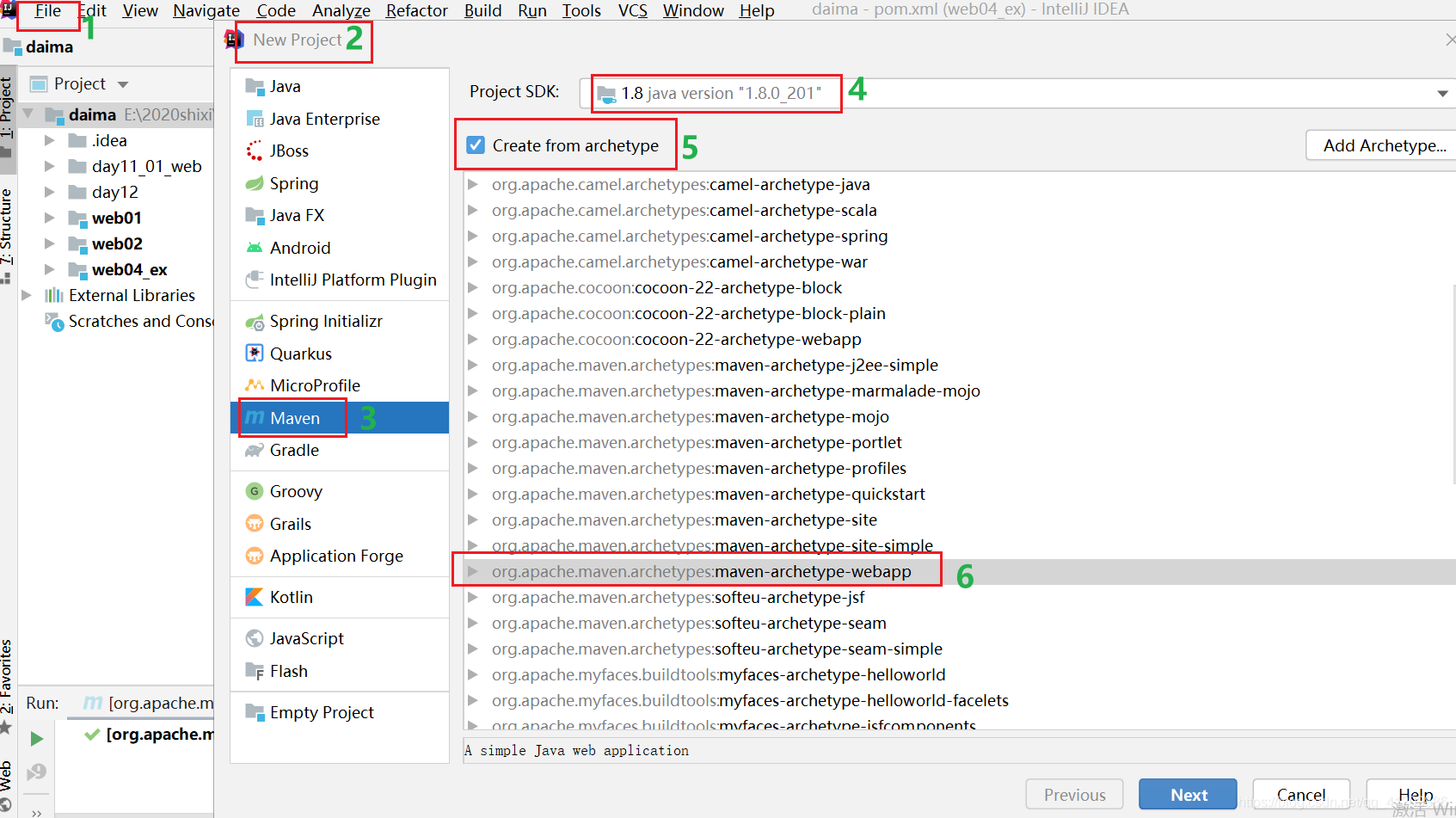Click the green Run arrow icon

pyautogui.click(x=37, y=739)
